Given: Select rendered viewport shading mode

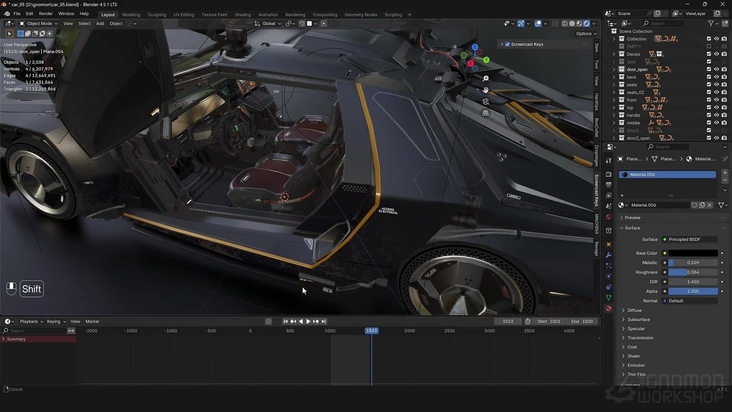Looking at the screenshot, I should (586, 23).
